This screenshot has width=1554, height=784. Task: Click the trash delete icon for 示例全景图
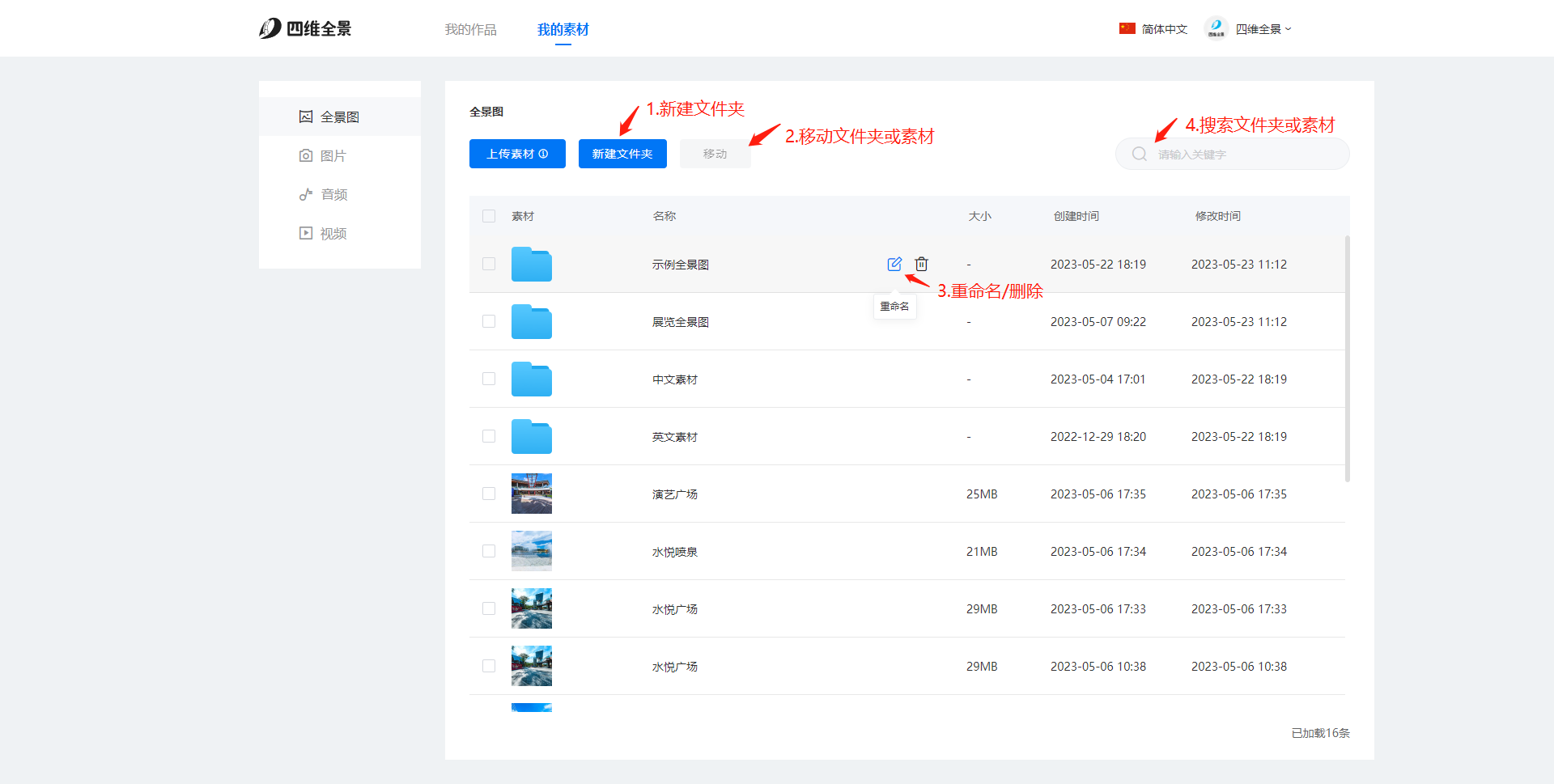click(x=921, y=264)
